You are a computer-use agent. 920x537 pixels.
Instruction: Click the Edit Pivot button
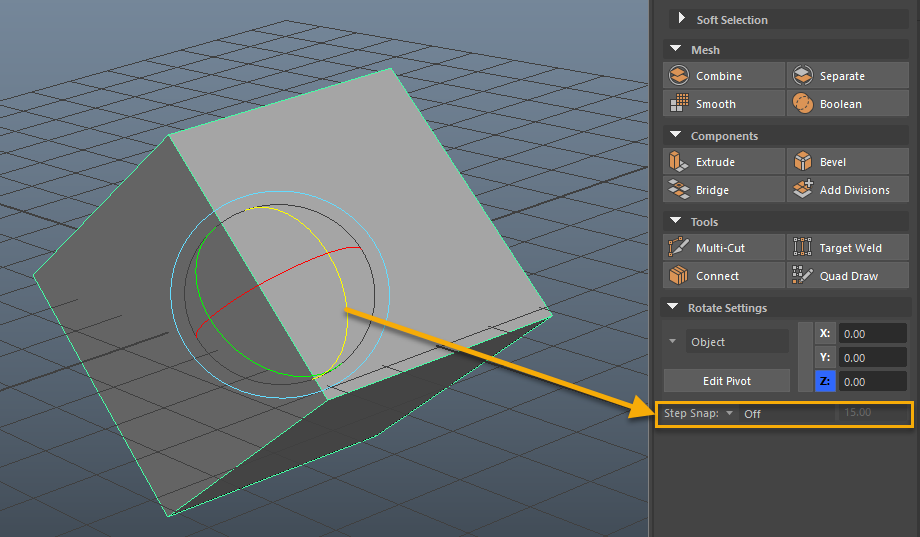click(726, 381)
